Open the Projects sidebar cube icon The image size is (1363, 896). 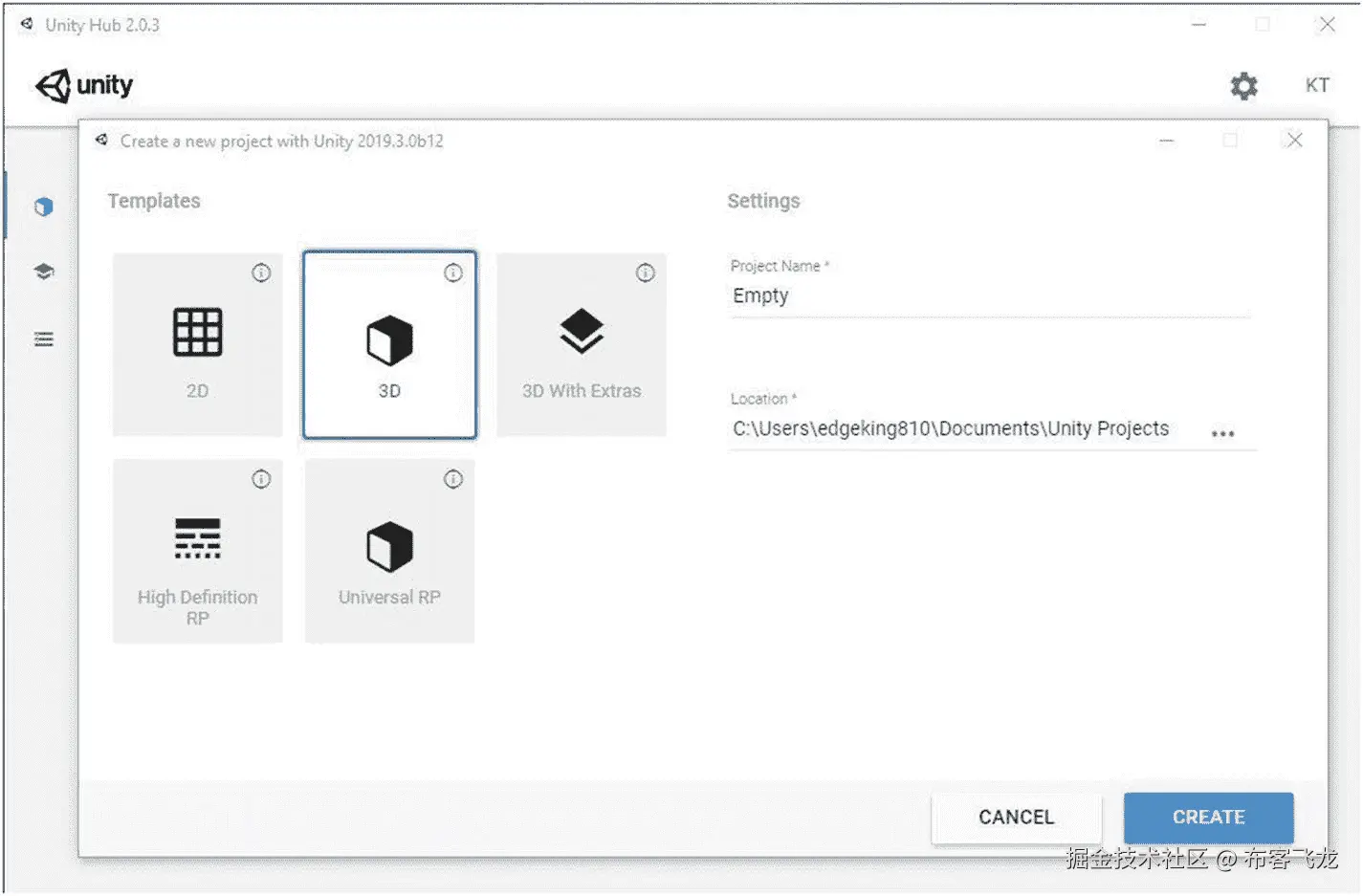43,207
